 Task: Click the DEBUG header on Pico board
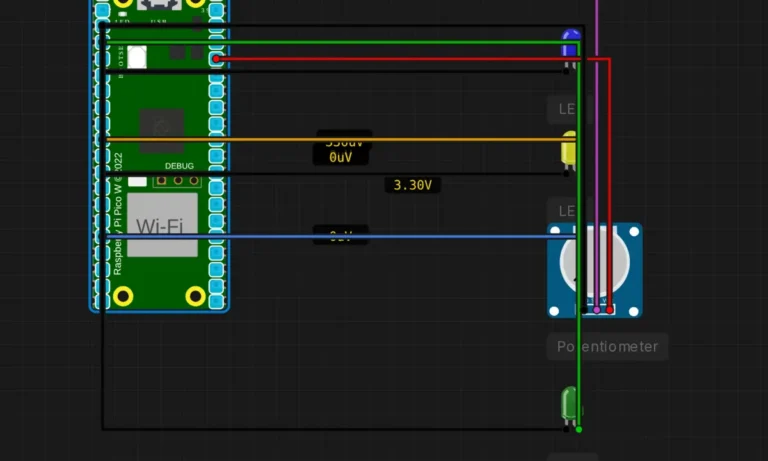(x=177, y=181)
